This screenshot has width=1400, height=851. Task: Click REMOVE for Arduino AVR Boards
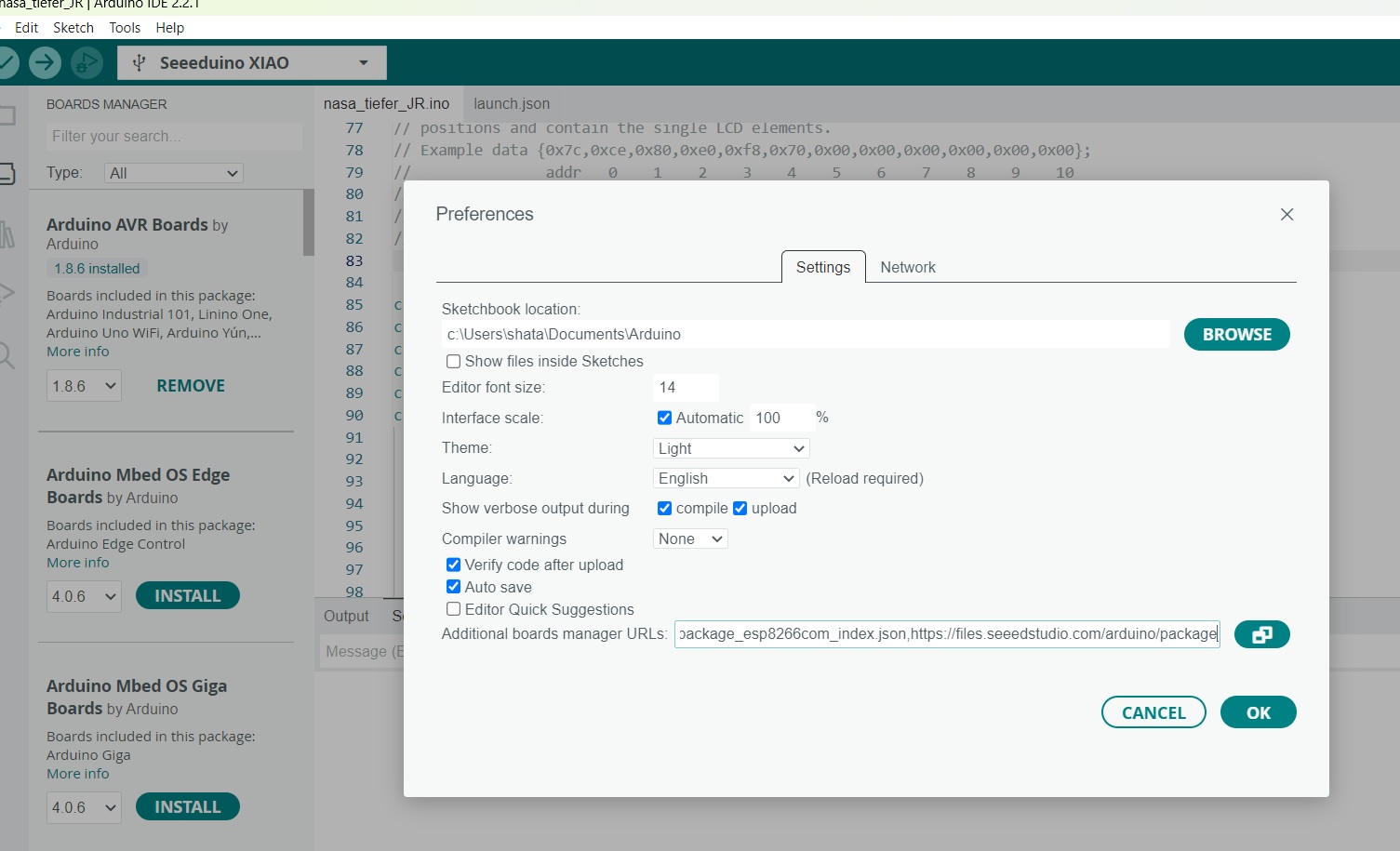[191, 386]
